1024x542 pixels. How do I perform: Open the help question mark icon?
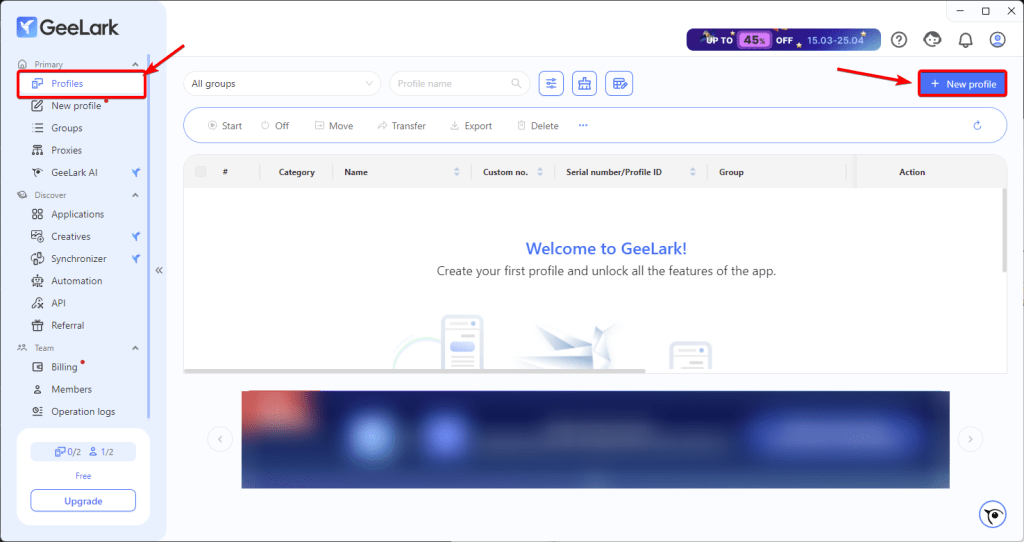pos(899,40)
